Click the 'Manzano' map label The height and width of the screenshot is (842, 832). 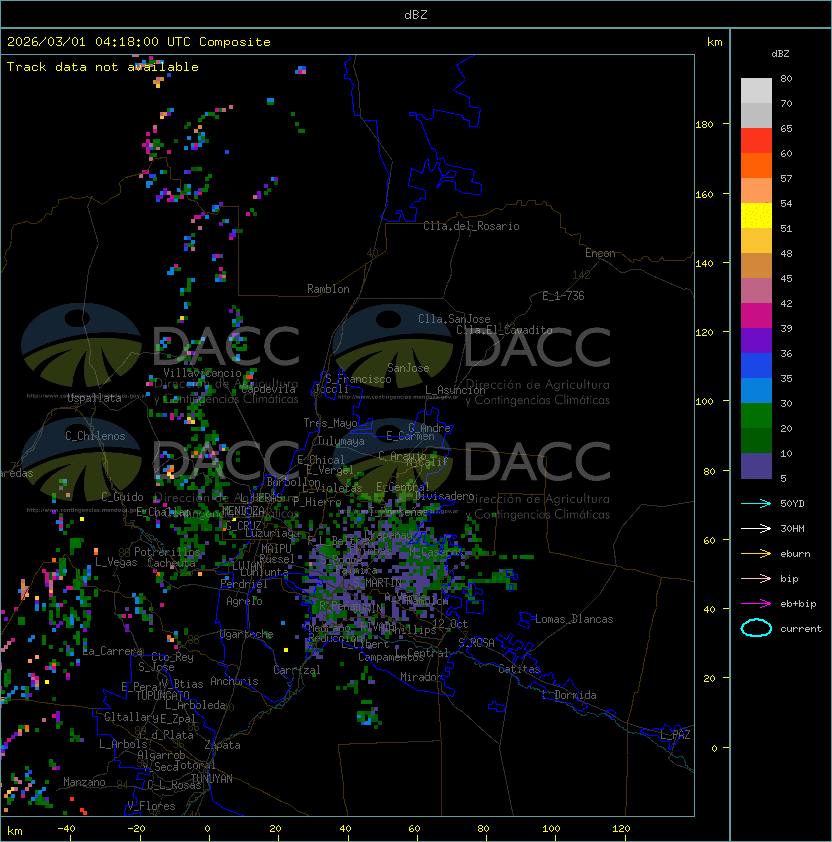tap(84, 782)
